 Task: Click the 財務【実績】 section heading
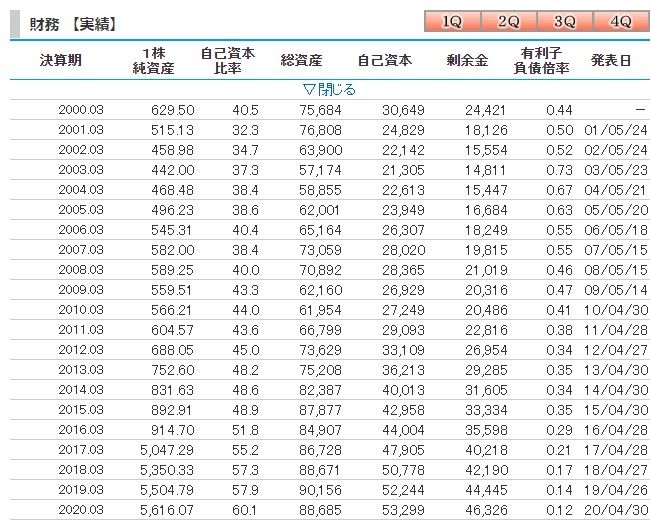(73, 25)
